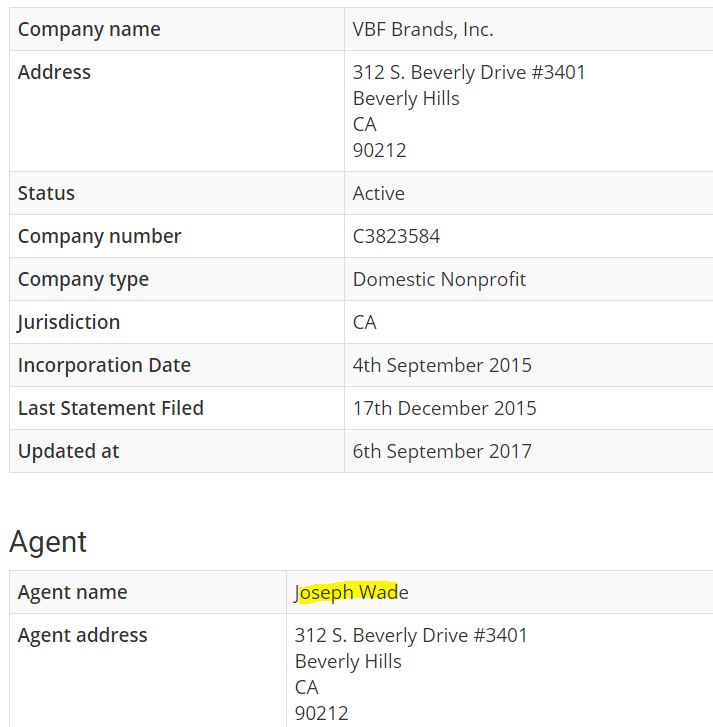
Task: Click the Agent name label
Action: [72, 592]
